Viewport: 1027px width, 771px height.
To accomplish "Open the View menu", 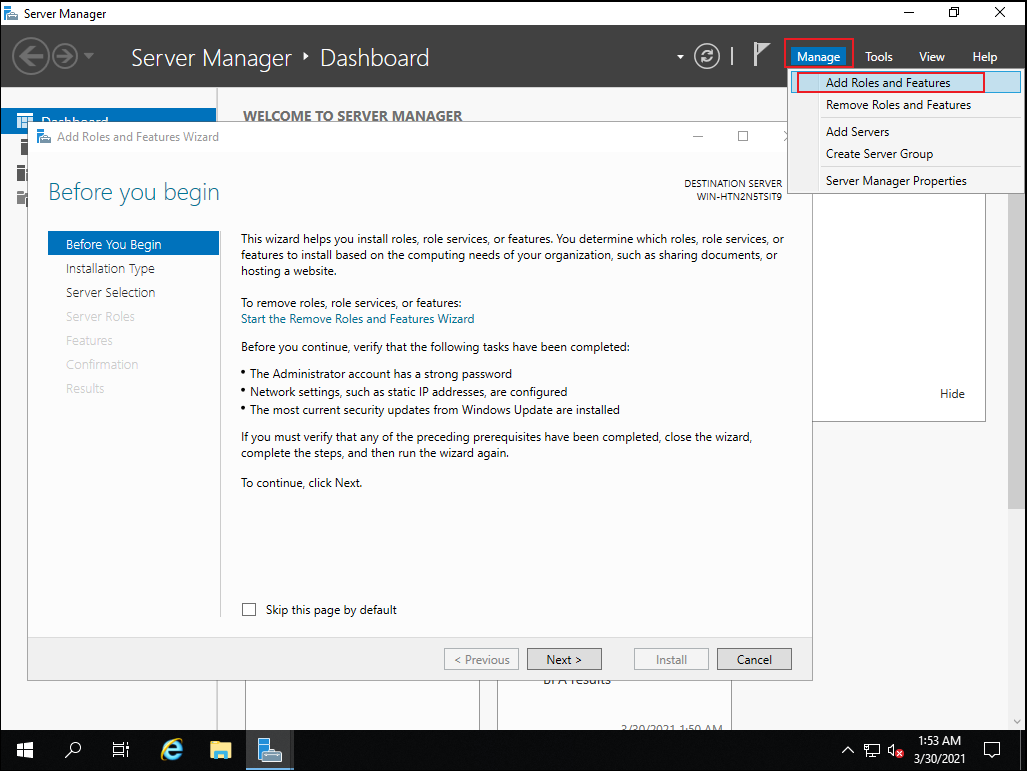I will [x=931, y=56].
